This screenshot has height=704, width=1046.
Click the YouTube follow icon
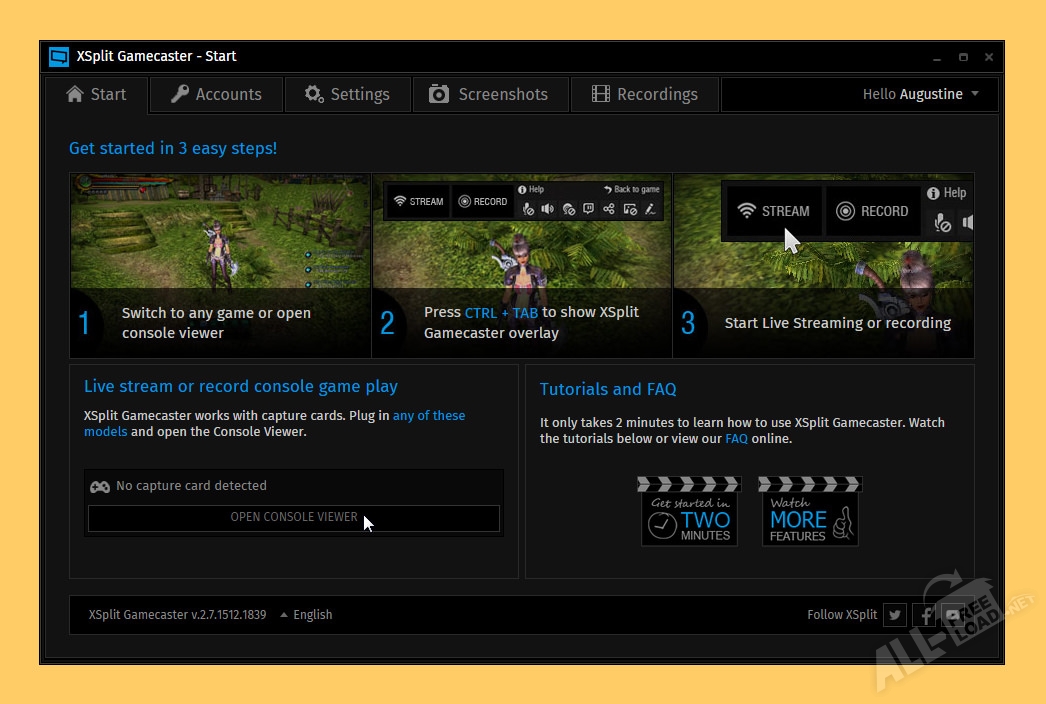[x=955, y=615]
